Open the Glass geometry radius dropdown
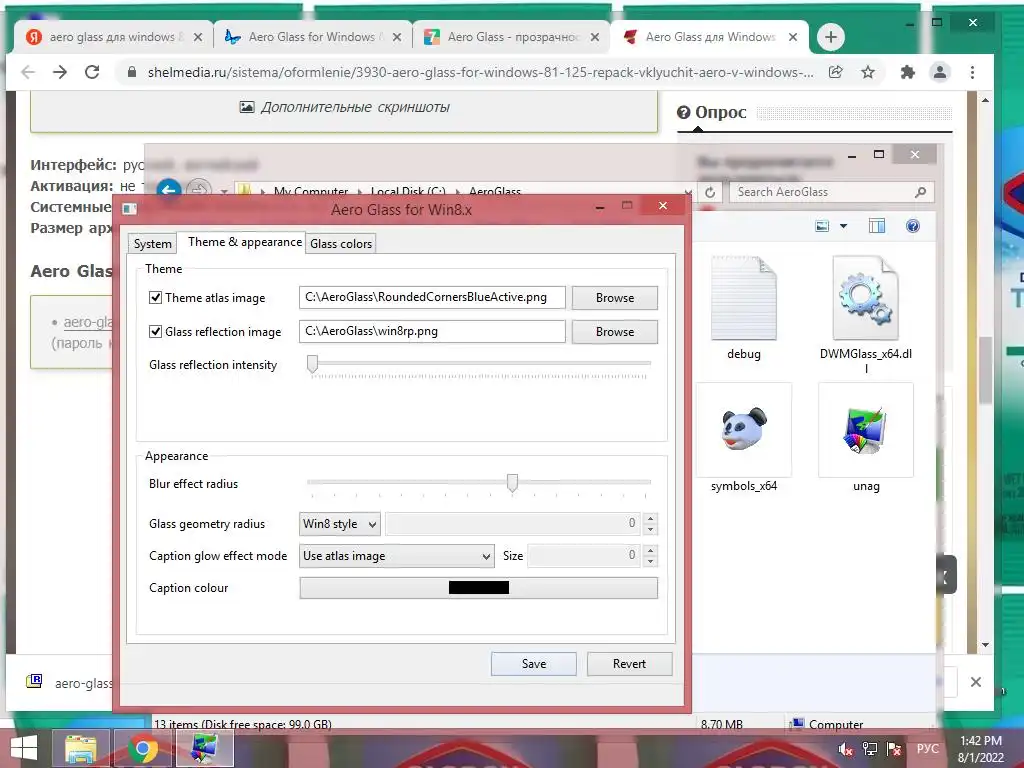Screen dimensions: 1024x768 click(340, 524)
